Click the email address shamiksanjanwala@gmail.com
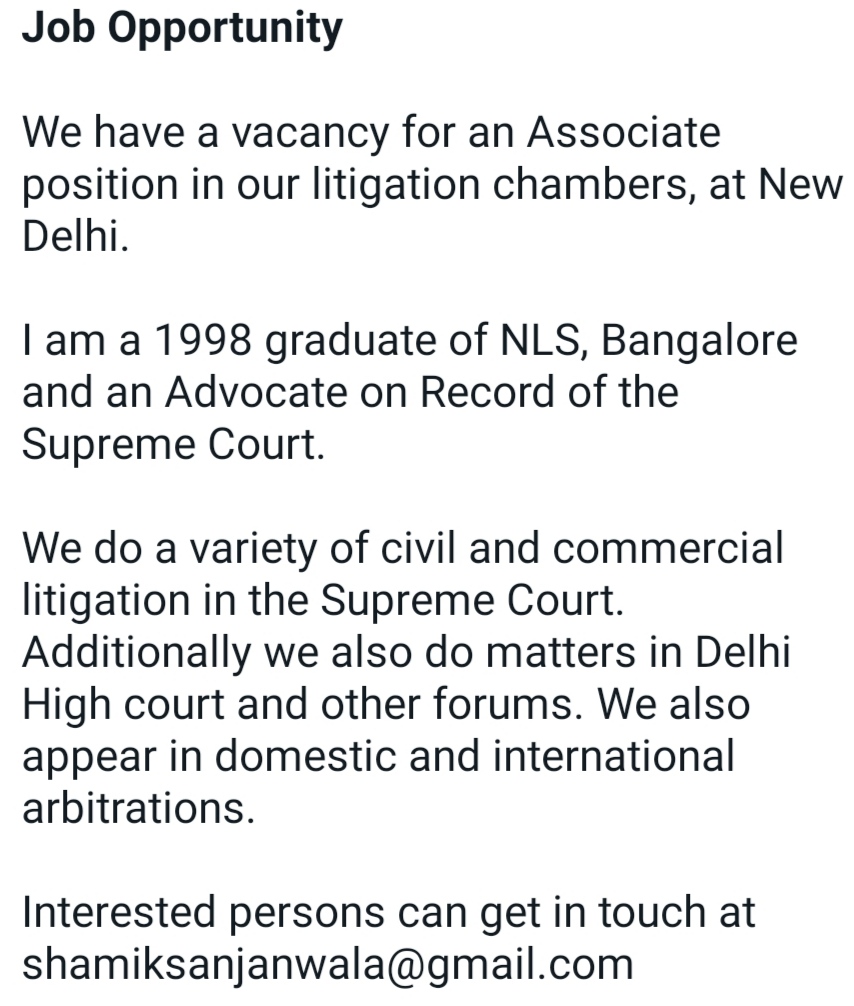Screen dimensions: 854x1006 coord(328,964)
